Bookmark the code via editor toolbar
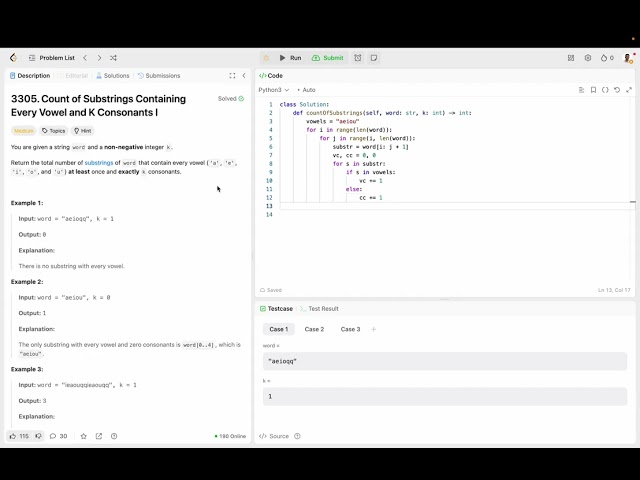The image size is (640, 480). [593, 90]
